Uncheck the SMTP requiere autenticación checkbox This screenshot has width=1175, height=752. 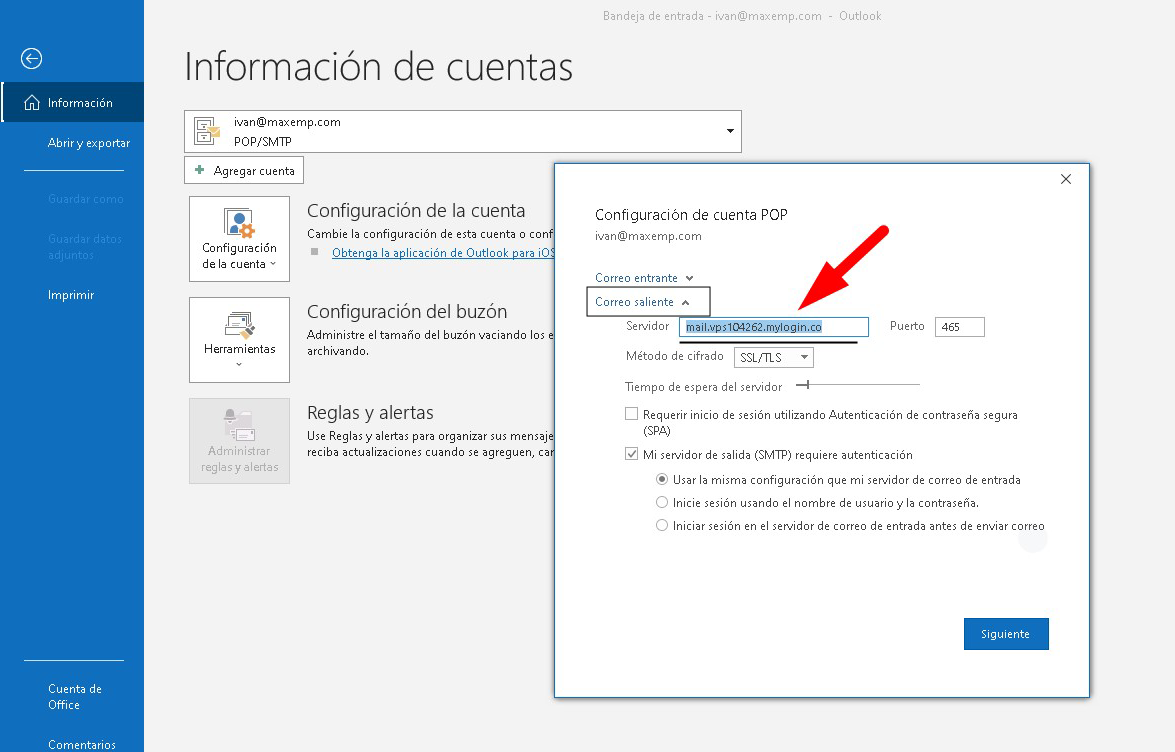click(631, 454)
